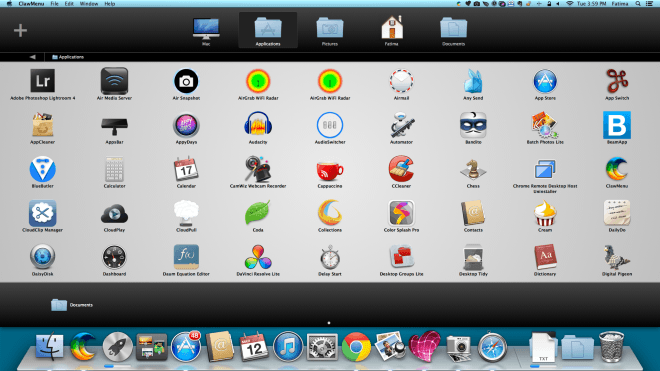Switch to the Pictures folder tab
The height and width of the screenshot is (371, 660).
pos(330,31)
